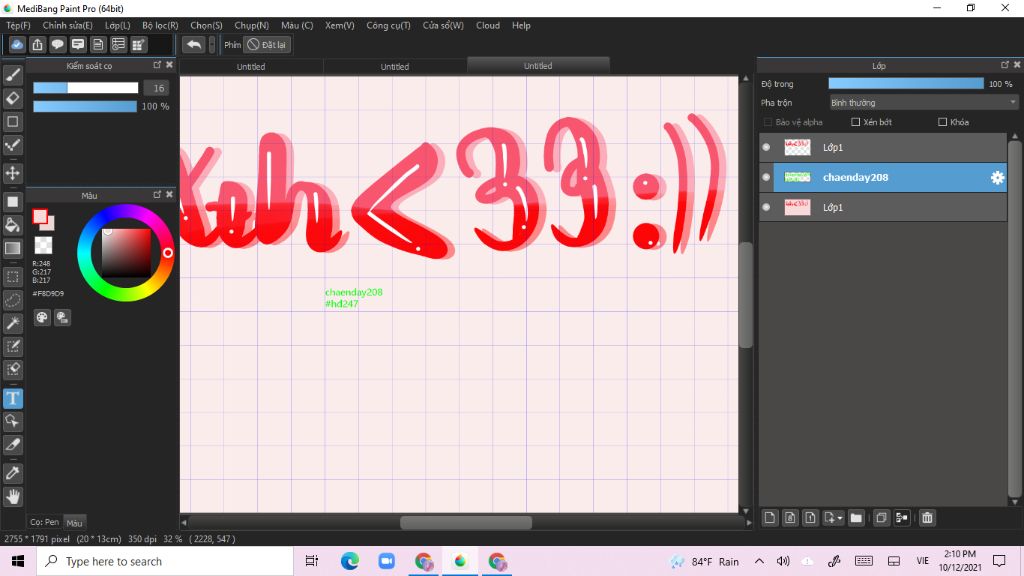Switch to the Cọ: Pen tab
The image size is (1024, 576).
point(44,522)
